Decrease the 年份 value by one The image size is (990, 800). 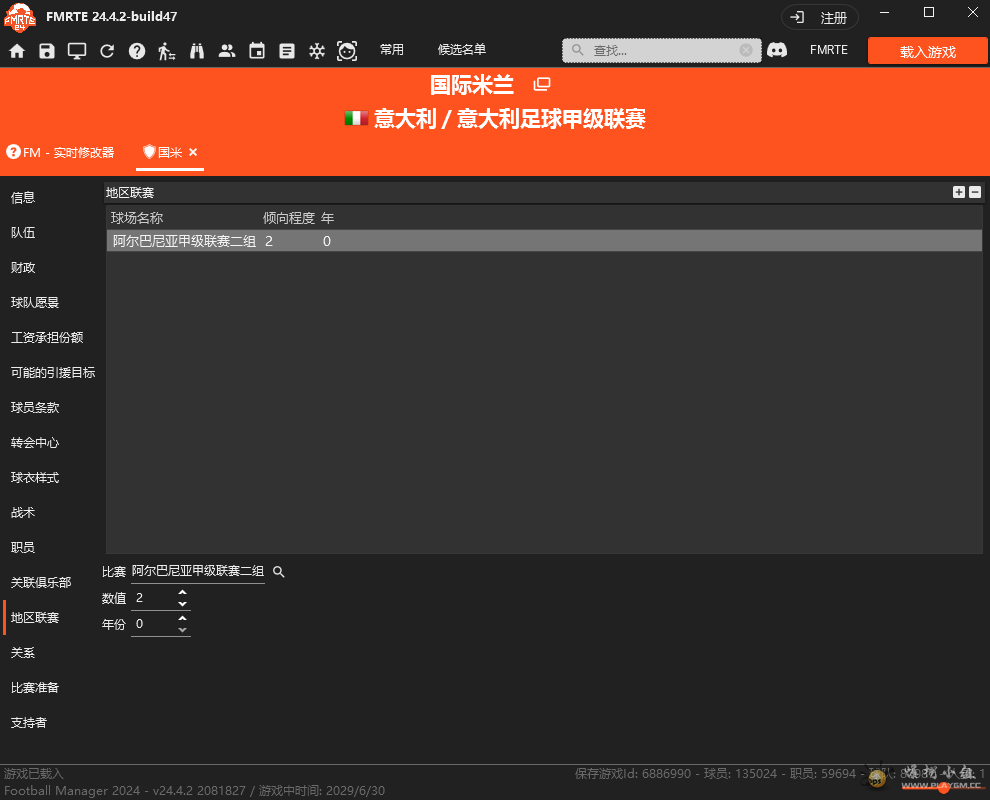[x=182, y=630]
